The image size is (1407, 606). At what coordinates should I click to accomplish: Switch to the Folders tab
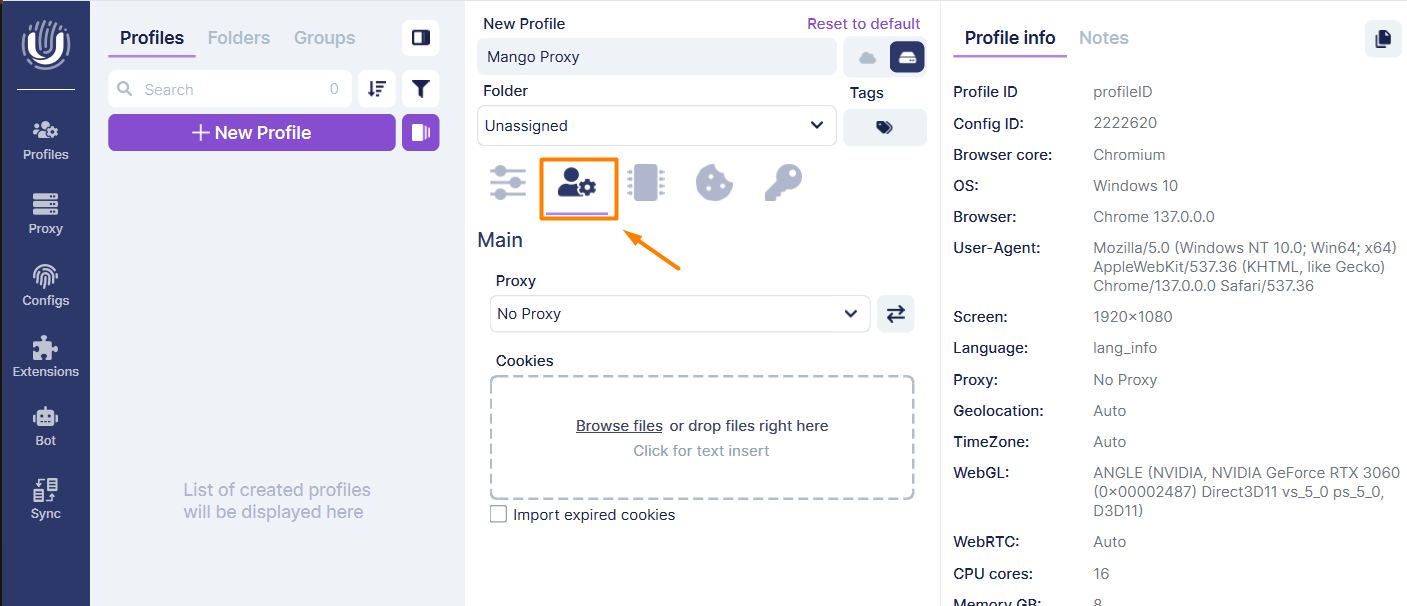239,38
